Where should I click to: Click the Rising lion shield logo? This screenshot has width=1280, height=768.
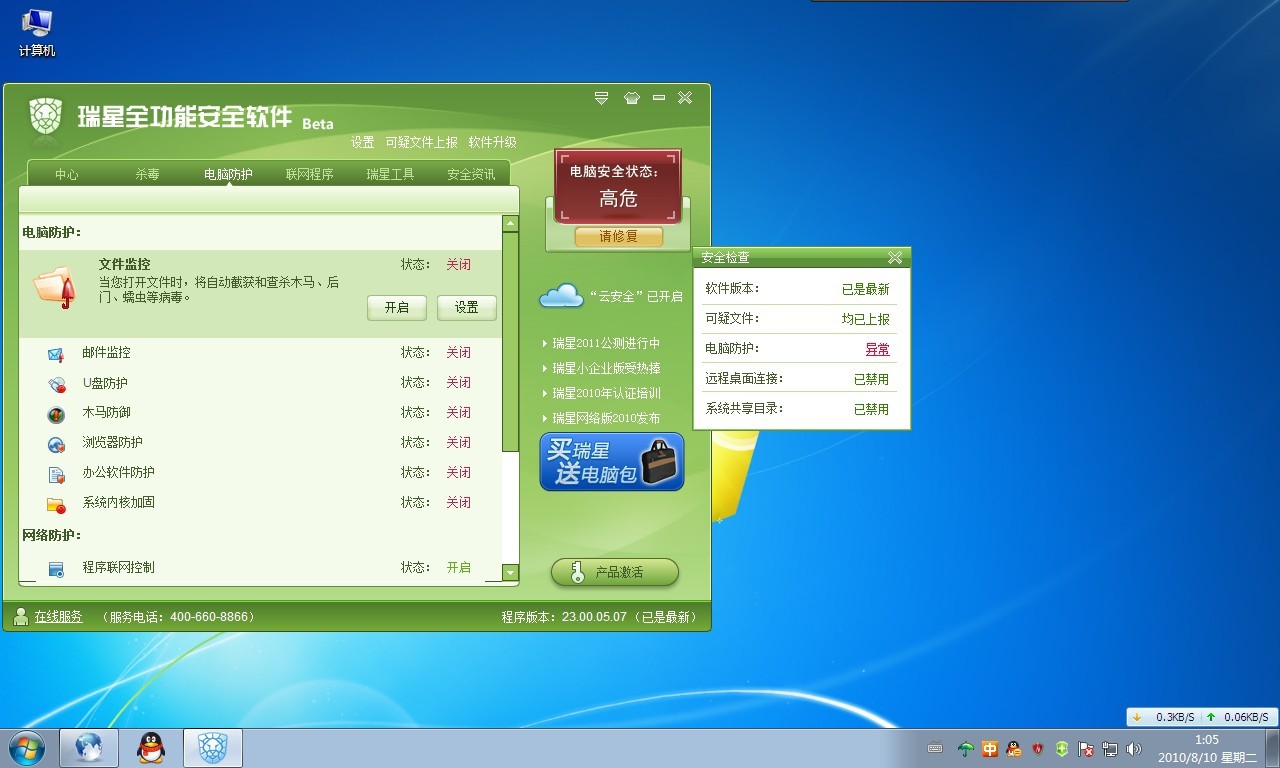coord(45,116)
